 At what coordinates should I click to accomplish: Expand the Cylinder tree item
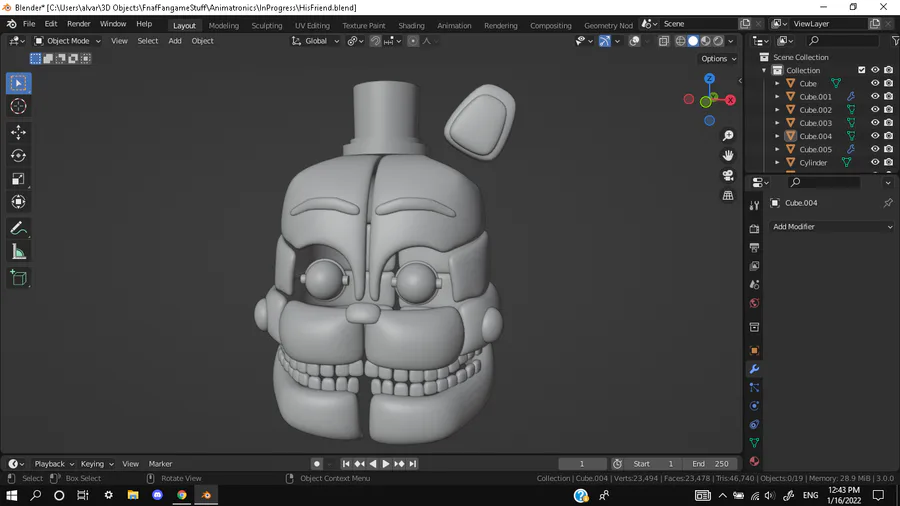coord(777,162)
